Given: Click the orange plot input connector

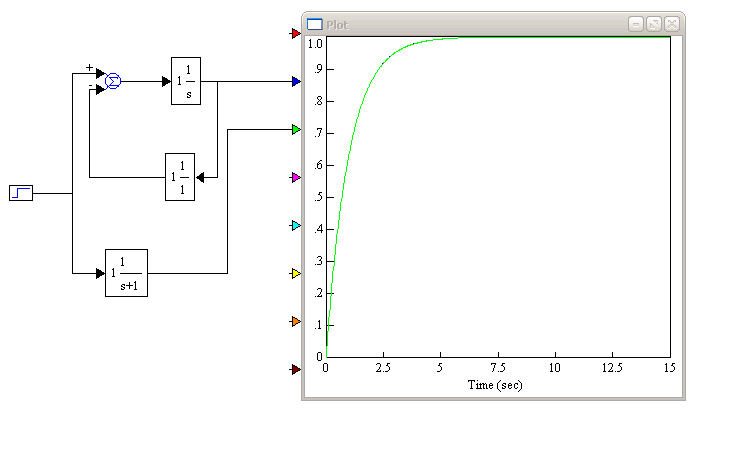Looking at the screenshot, I should tap(296, 322).
